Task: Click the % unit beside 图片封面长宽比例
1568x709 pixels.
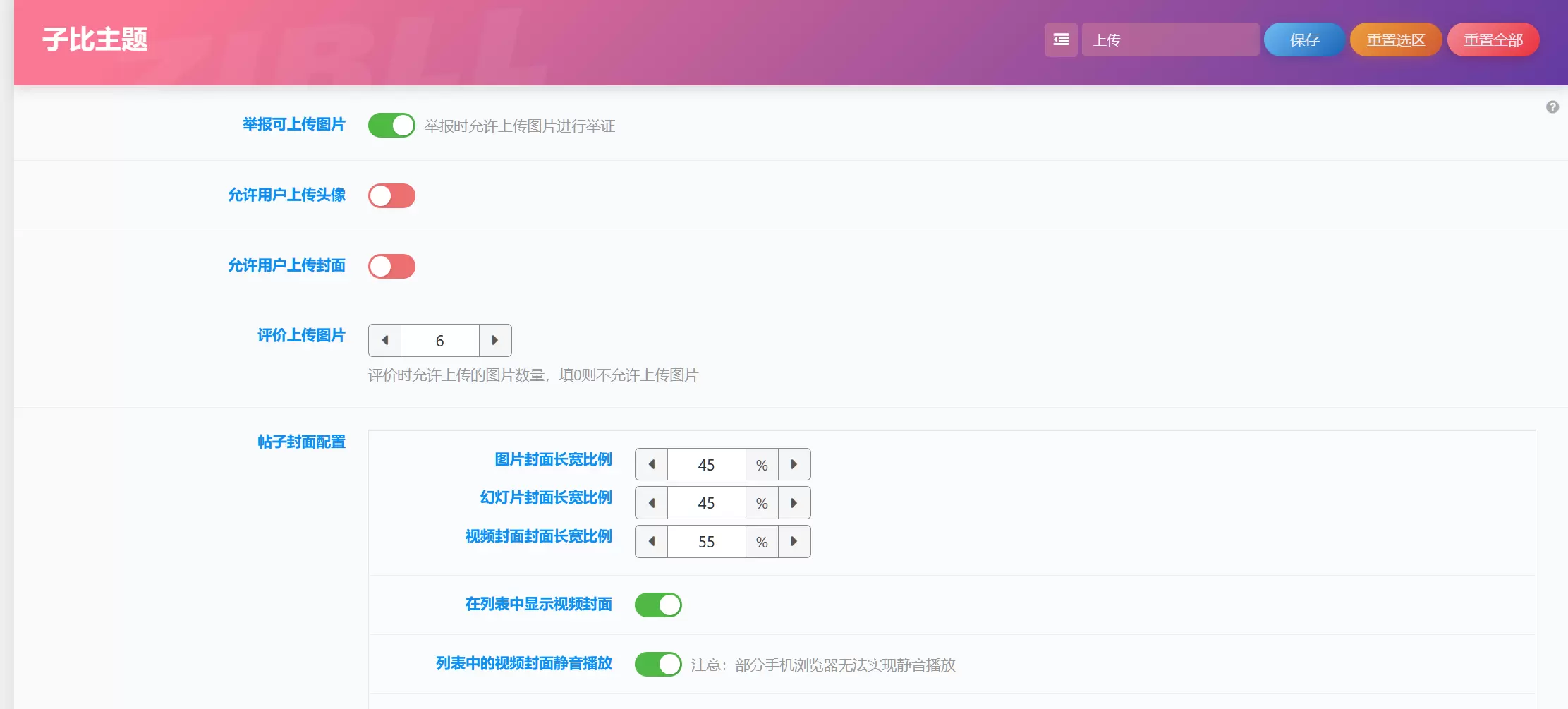Action: point(762,465)
